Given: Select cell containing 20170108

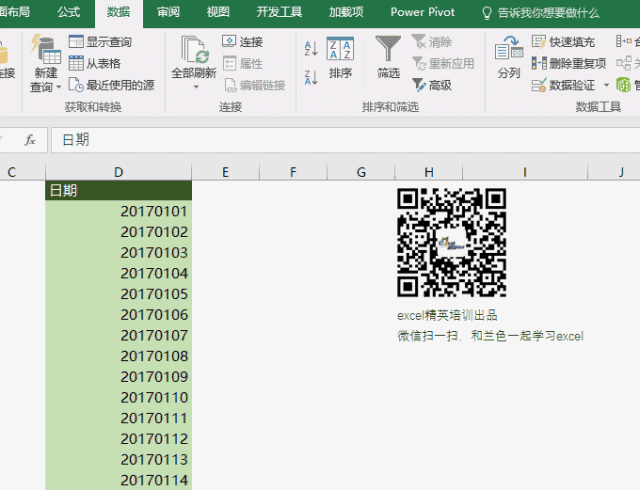Looking at the screenshot, I should tap(118, 356).
